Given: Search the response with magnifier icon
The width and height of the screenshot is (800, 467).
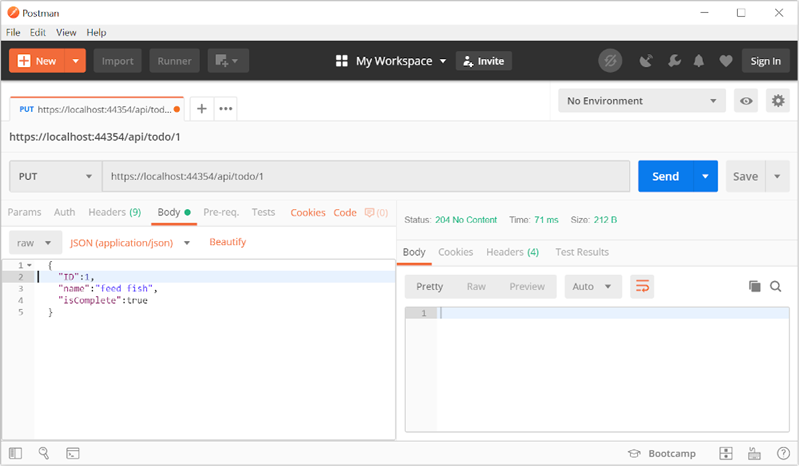Looking at the screenshot, I should pos(775,287).
